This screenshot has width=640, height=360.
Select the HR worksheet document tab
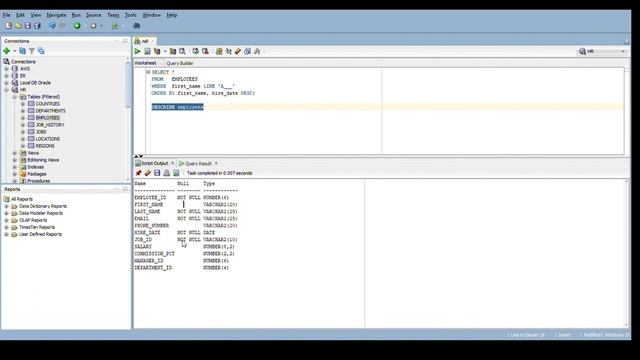145,41
